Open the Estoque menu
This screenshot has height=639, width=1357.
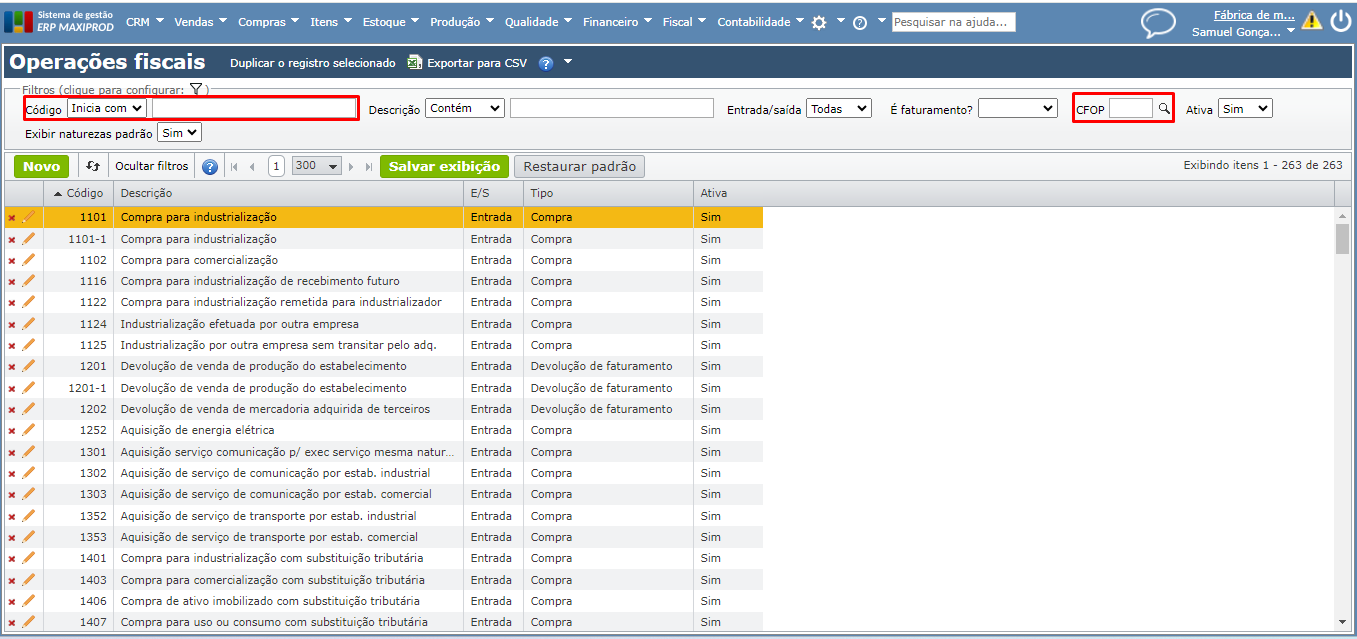pos(389,22)
